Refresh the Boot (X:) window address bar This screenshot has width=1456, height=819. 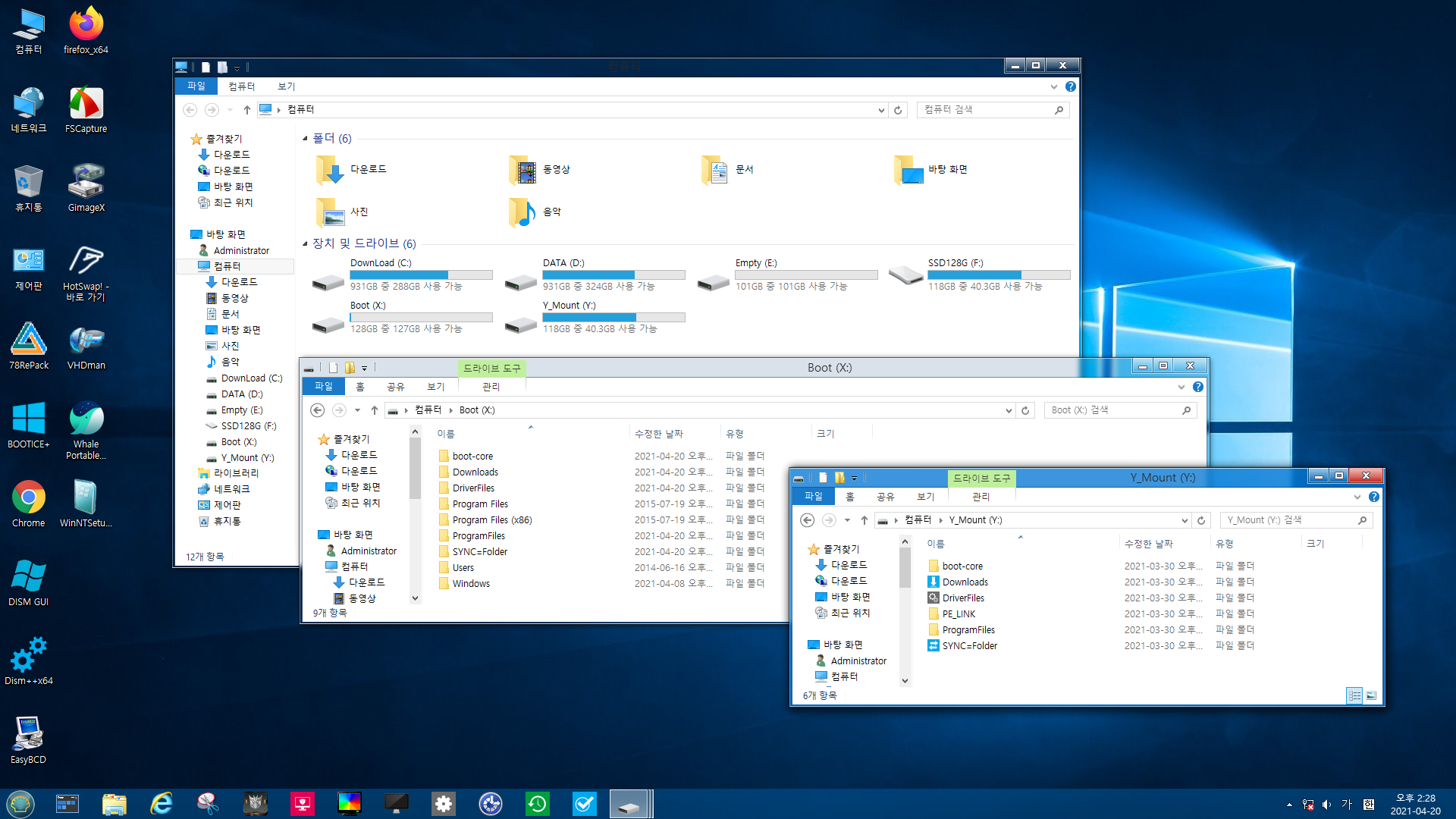click(1025, 410)
